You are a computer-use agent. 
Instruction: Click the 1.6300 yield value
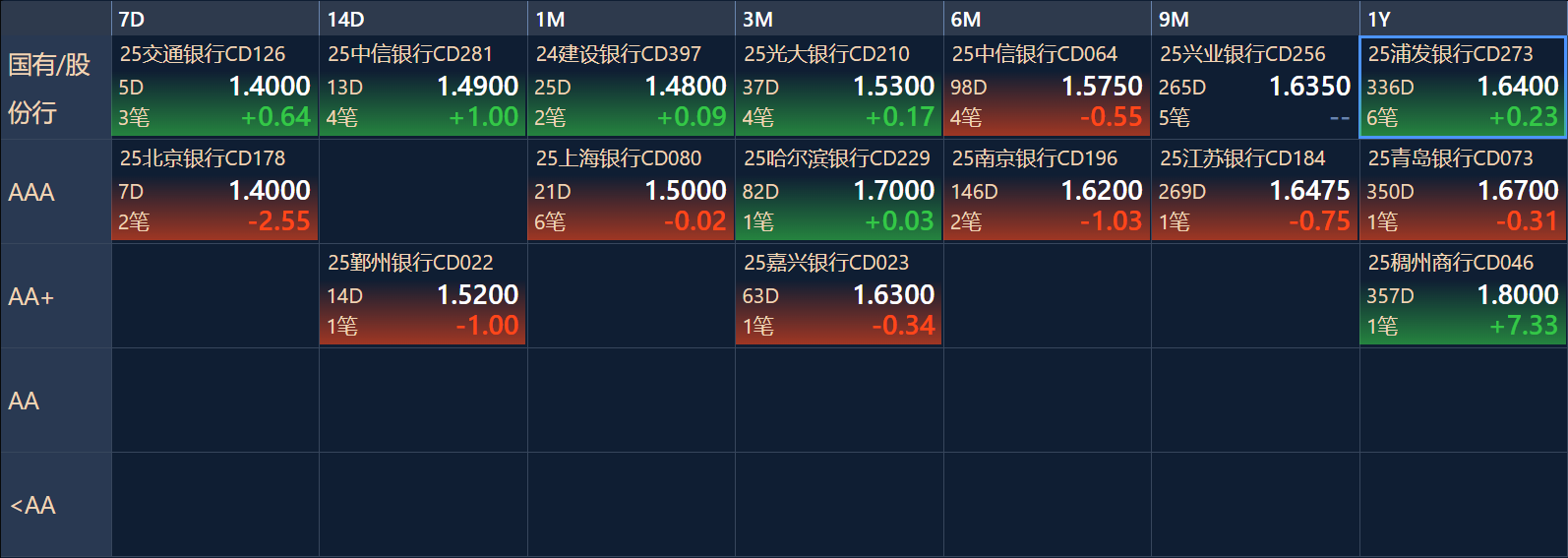pyautogui.click(x=893, y=294)
